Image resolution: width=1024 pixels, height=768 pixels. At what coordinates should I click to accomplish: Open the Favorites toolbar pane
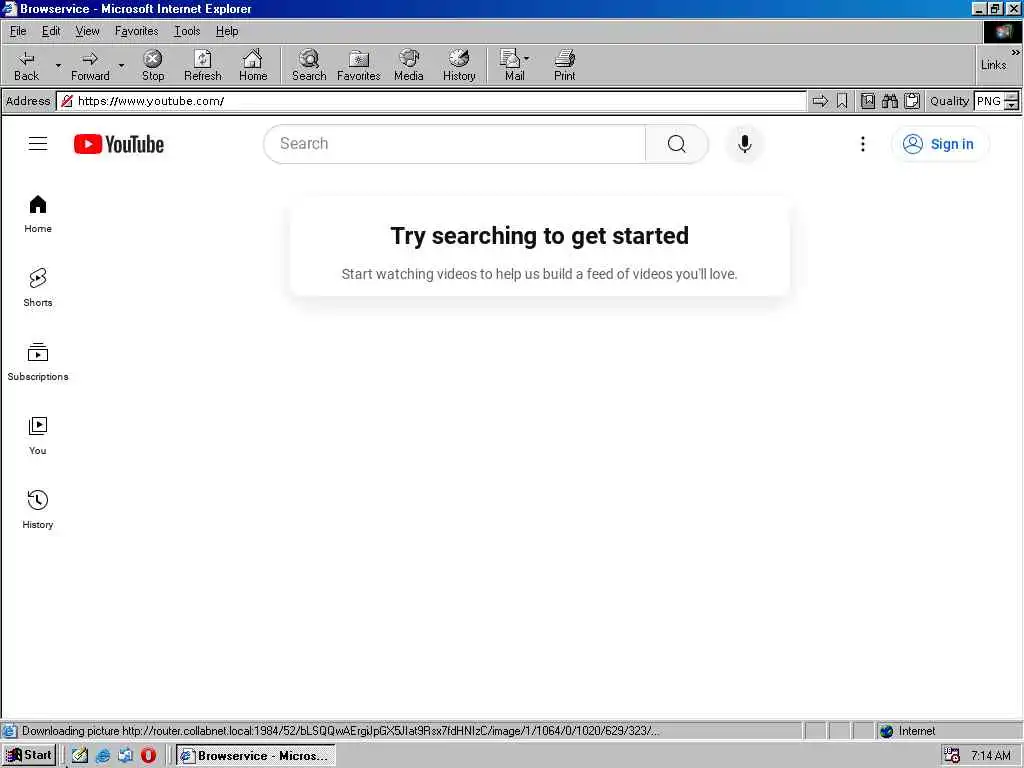point(359,66)
